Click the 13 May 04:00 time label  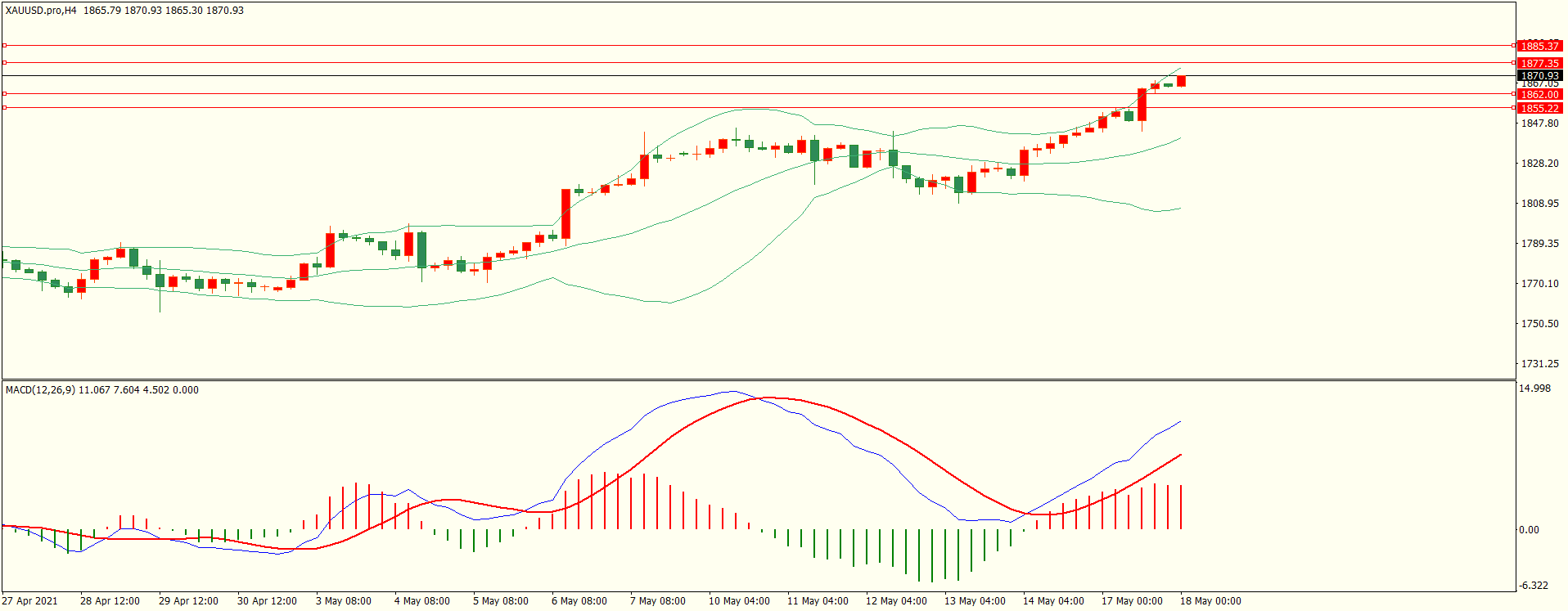coord(975,601)
